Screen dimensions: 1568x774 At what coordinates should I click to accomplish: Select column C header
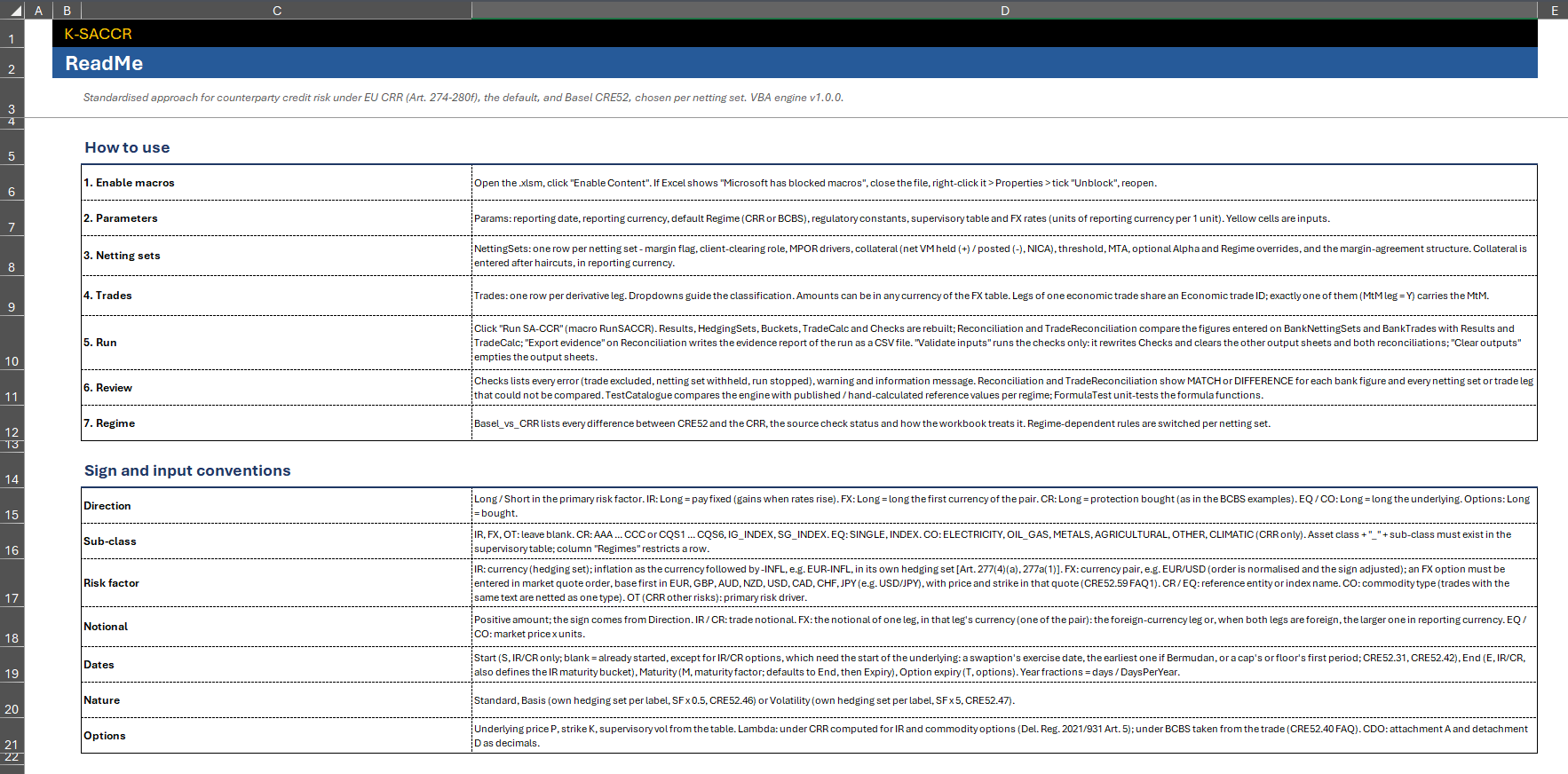point(277,10)
